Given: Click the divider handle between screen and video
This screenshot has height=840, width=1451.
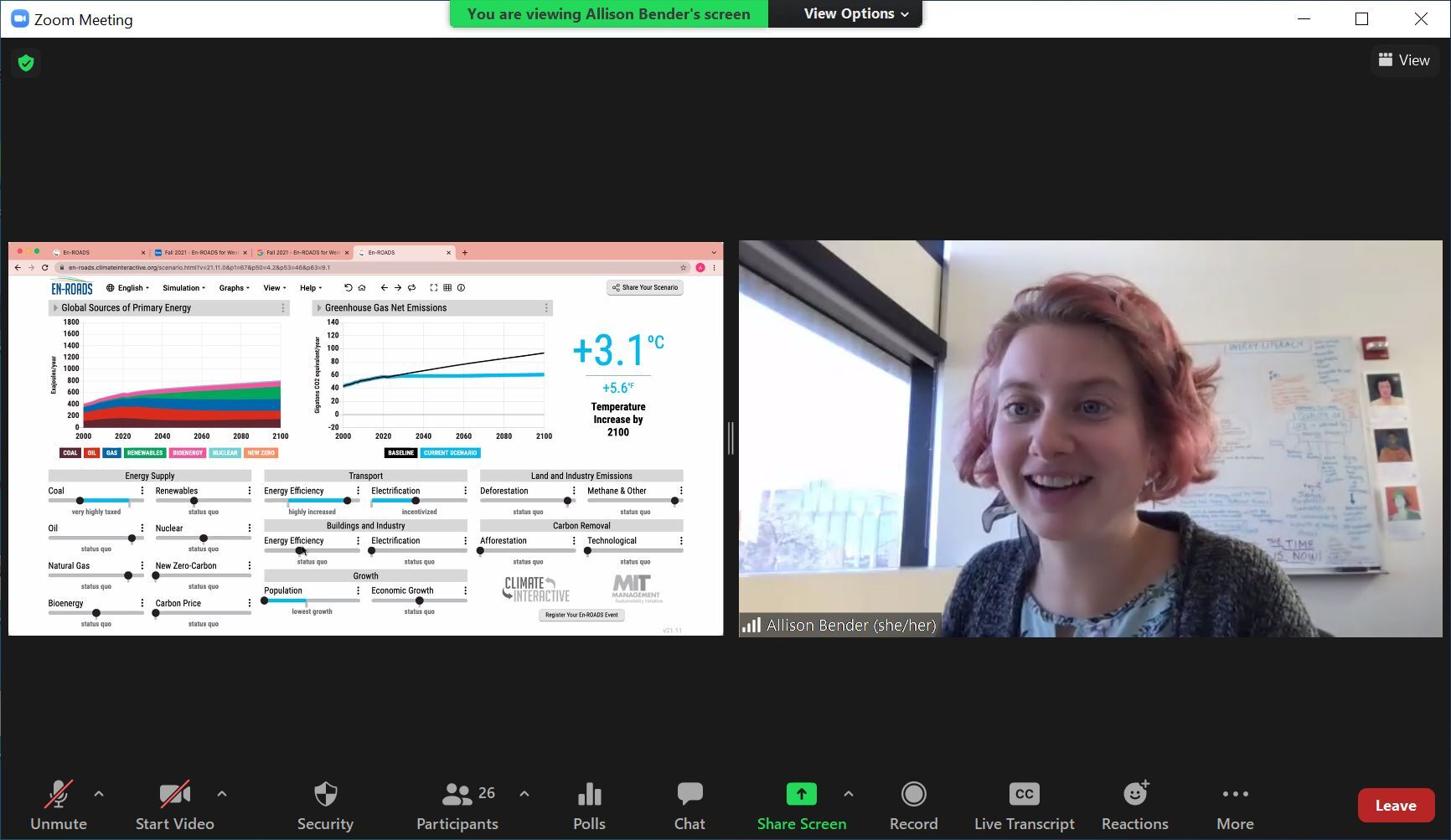Looking at the screenshot, I should click(731, 438).
